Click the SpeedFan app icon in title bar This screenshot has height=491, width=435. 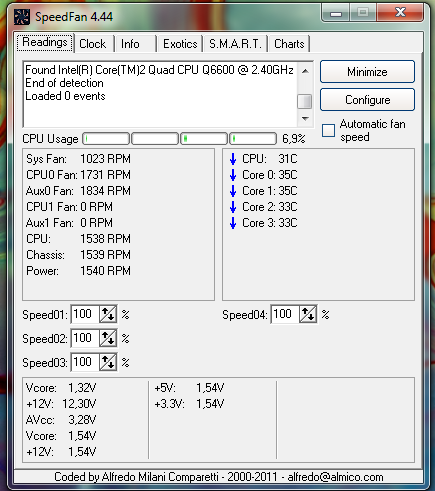[22, 17]
